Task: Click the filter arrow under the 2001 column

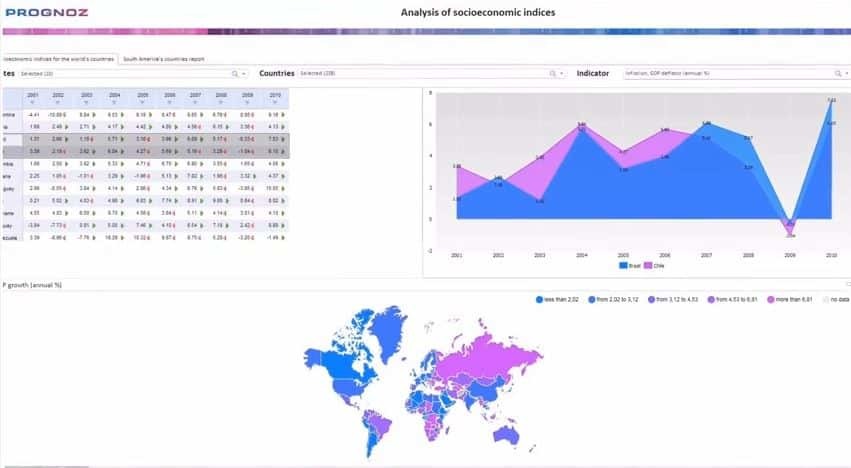Action: tap(33, 102)
